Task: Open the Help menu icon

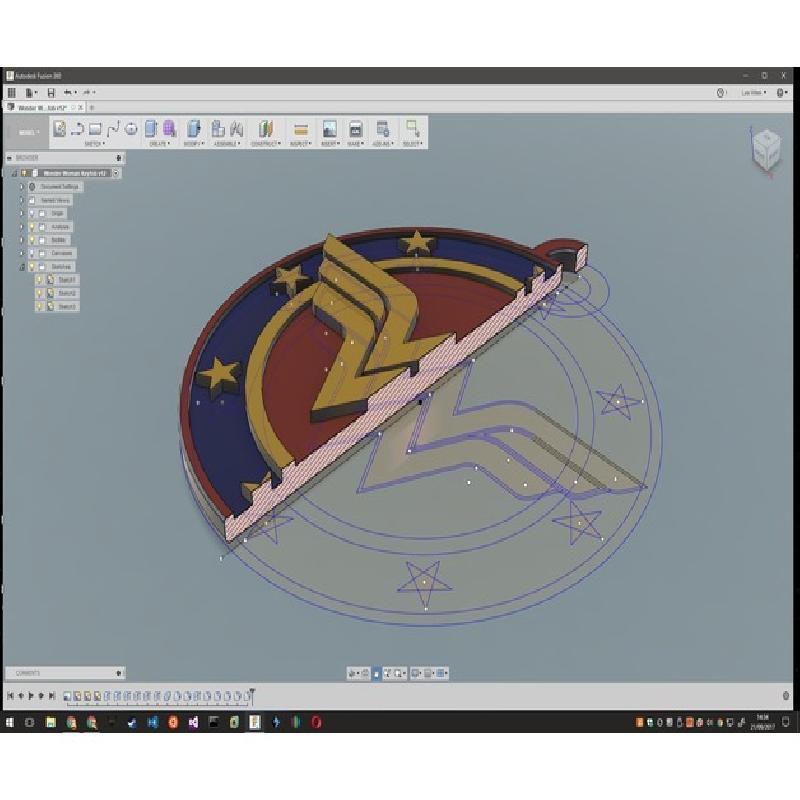Action: click(x=782, y=93)
